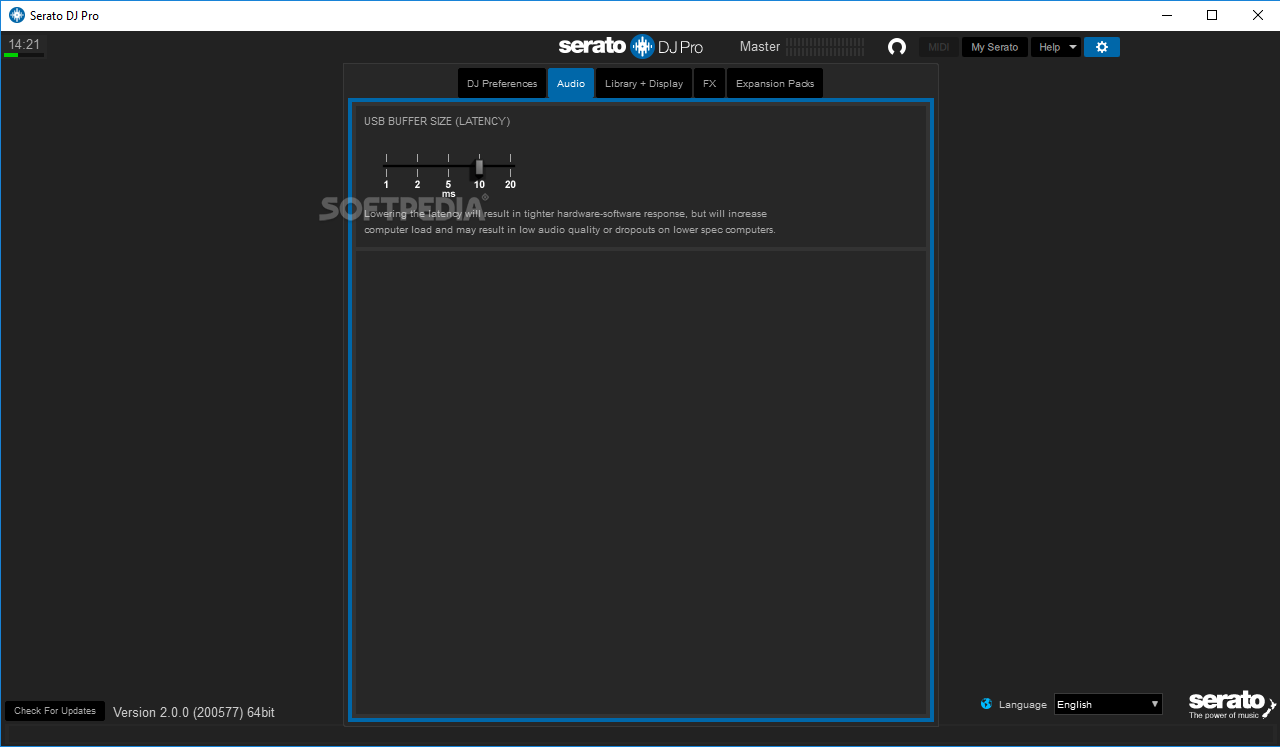Open the Expansion Packs tab

pos(775,83)
